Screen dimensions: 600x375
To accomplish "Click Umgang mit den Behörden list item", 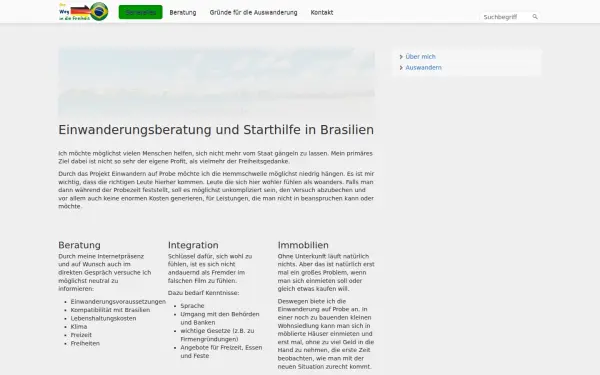I will click(x=220, y=318).
